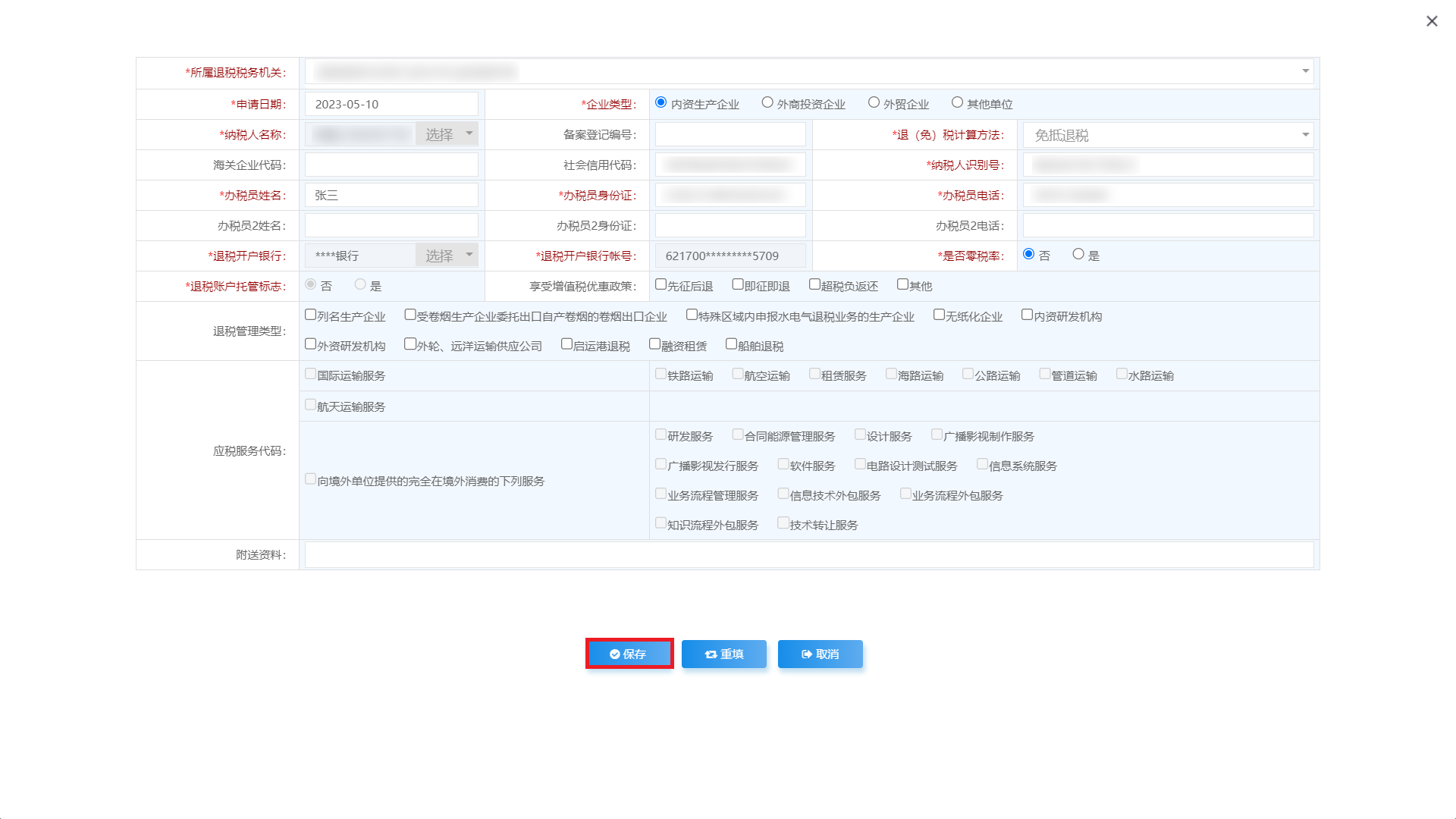Click the 保存 save button
This screenshot has height=819, width=1456.
[629, 654]
